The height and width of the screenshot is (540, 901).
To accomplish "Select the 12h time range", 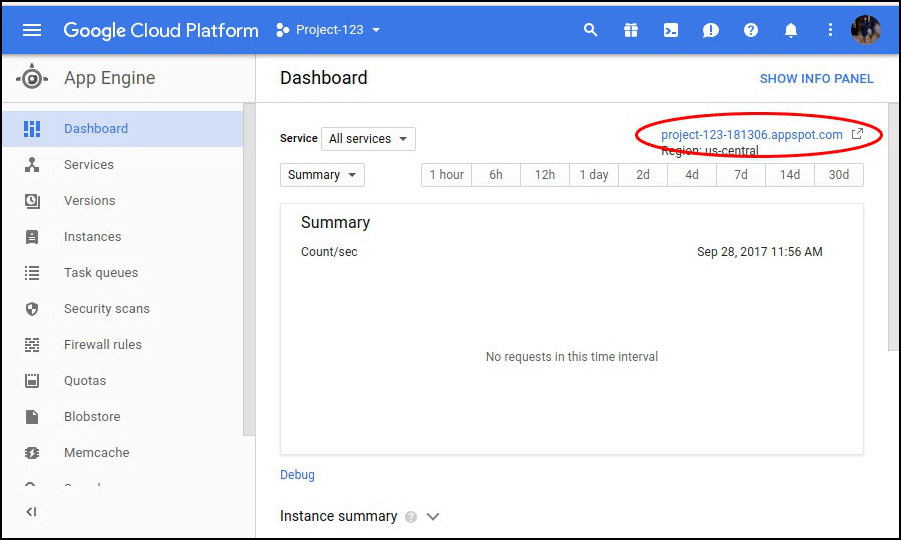I will [545, 175].
